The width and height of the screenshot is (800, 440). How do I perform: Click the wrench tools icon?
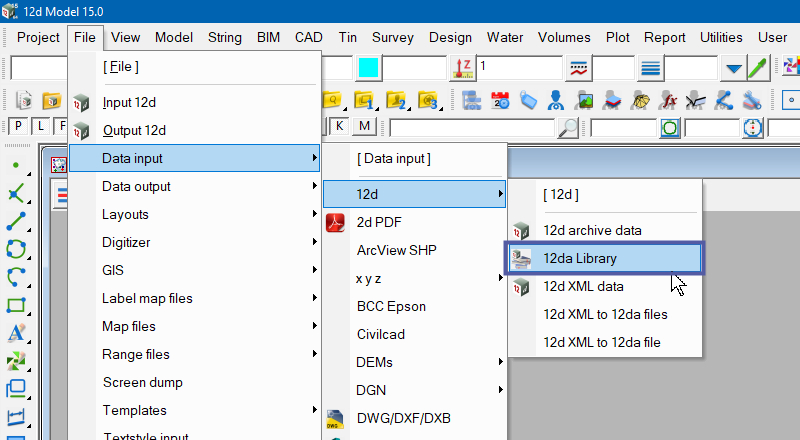click(752, 100)
